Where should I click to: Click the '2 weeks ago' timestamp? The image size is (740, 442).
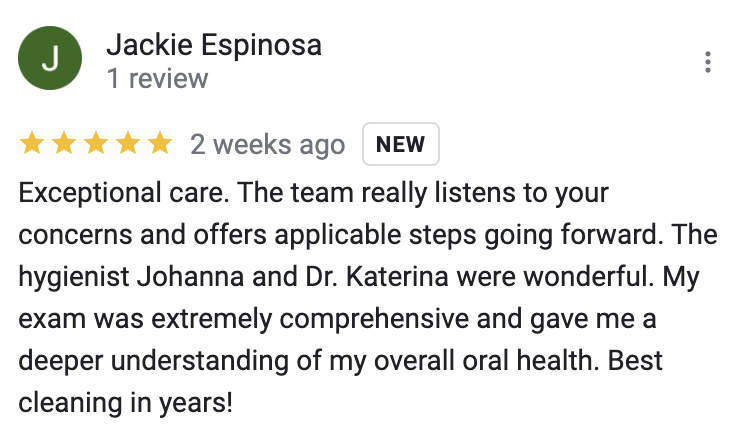tap(268, 144)
